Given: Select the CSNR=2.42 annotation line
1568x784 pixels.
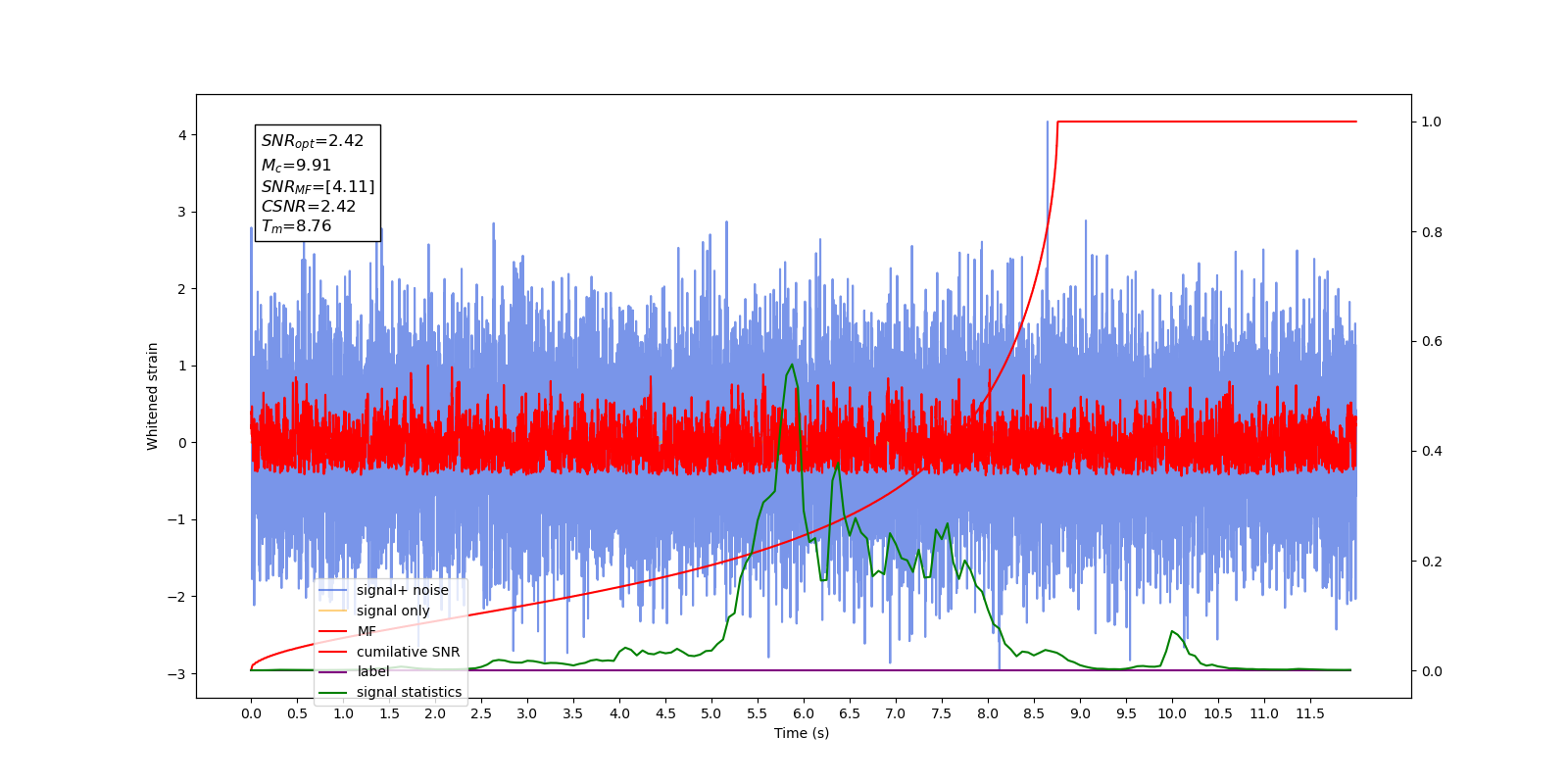Looking at the screenshot, I should click(x=309, y=206).
